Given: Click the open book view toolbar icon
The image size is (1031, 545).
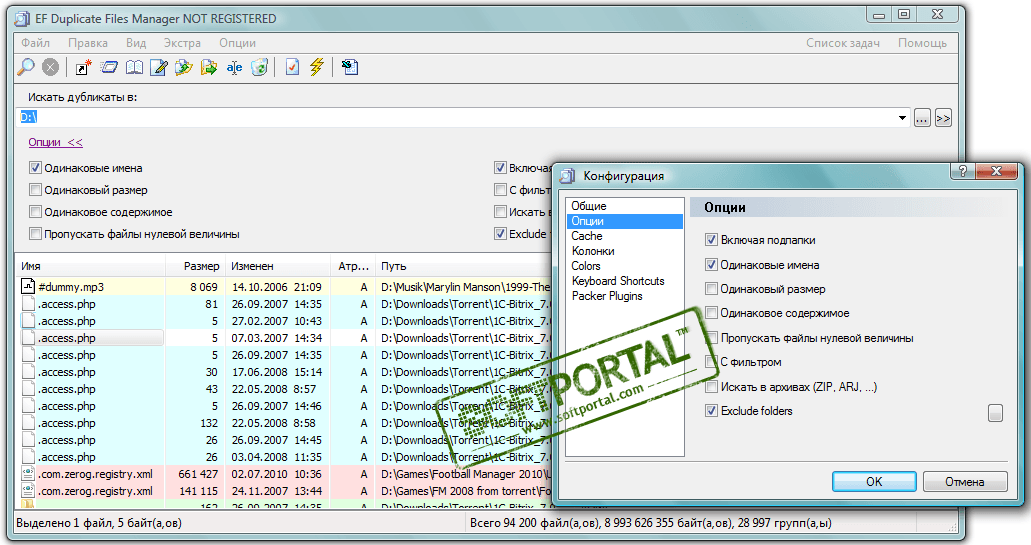Looking at the screenshot, I should 134,67.
